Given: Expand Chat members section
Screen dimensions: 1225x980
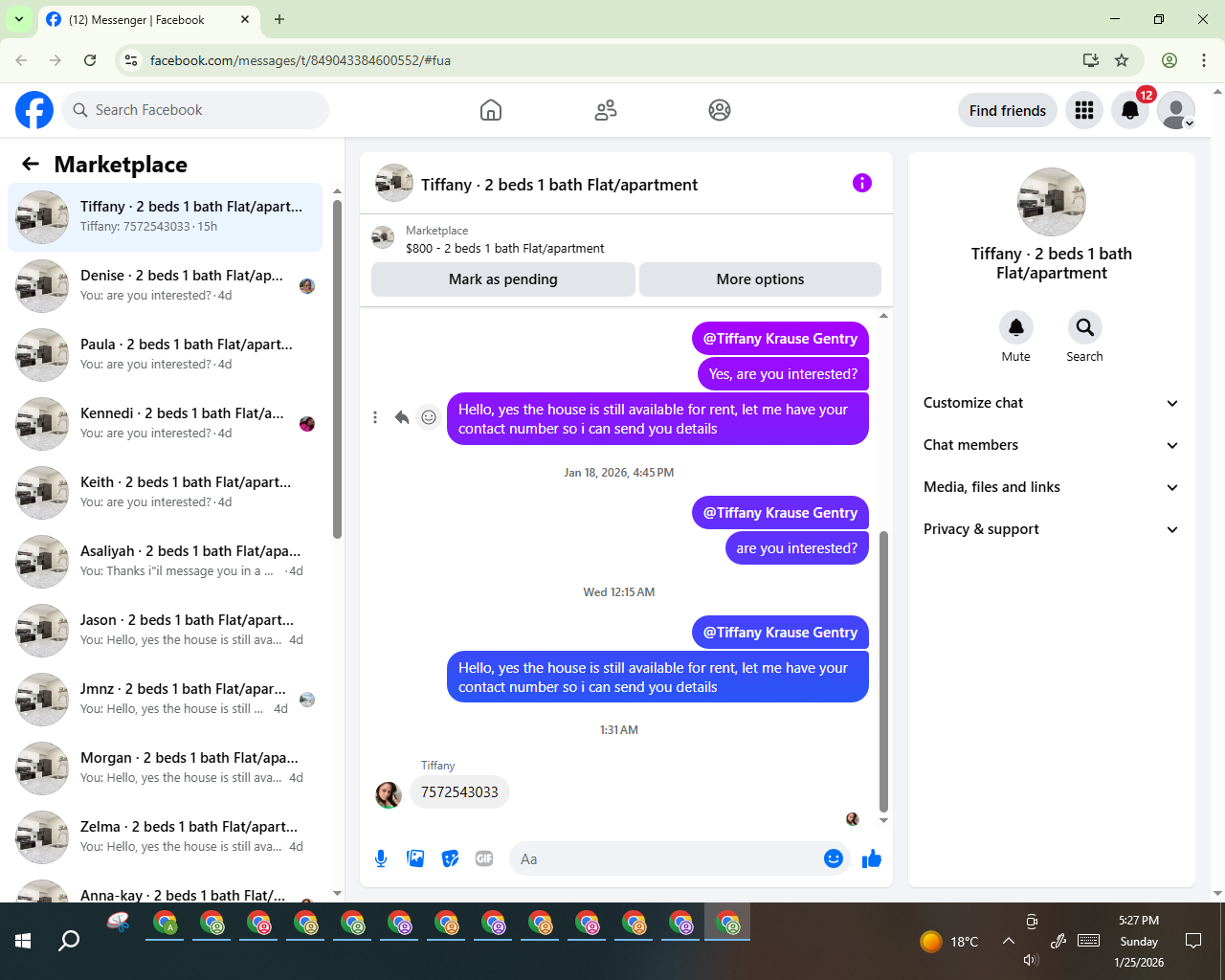Looking at the screenshot, I should point(1051,445).
